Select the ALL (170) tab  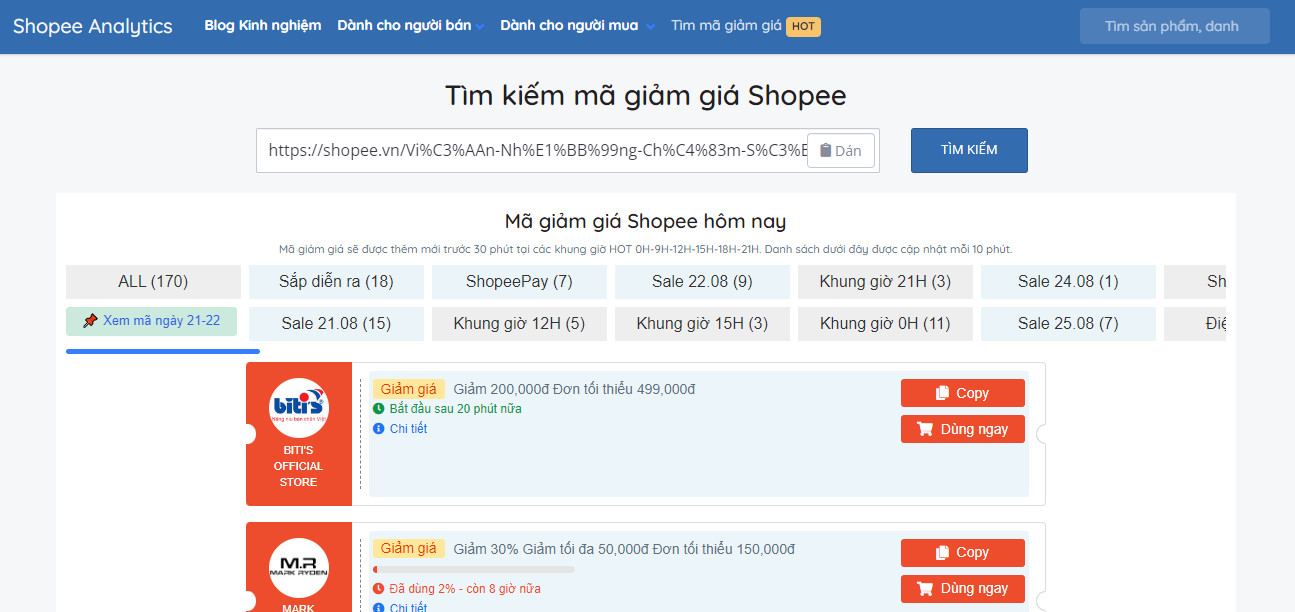click(x=153, y=282)
